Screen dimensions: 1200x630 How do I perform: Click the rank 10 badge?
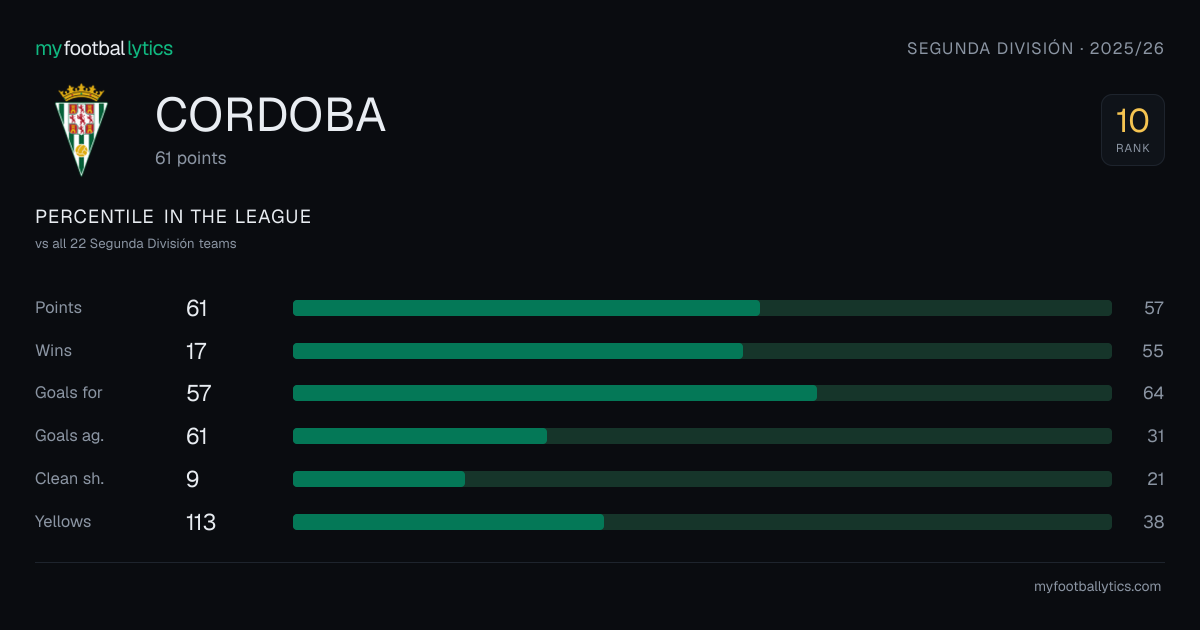pyautogui.click(x=1133, y=130)
